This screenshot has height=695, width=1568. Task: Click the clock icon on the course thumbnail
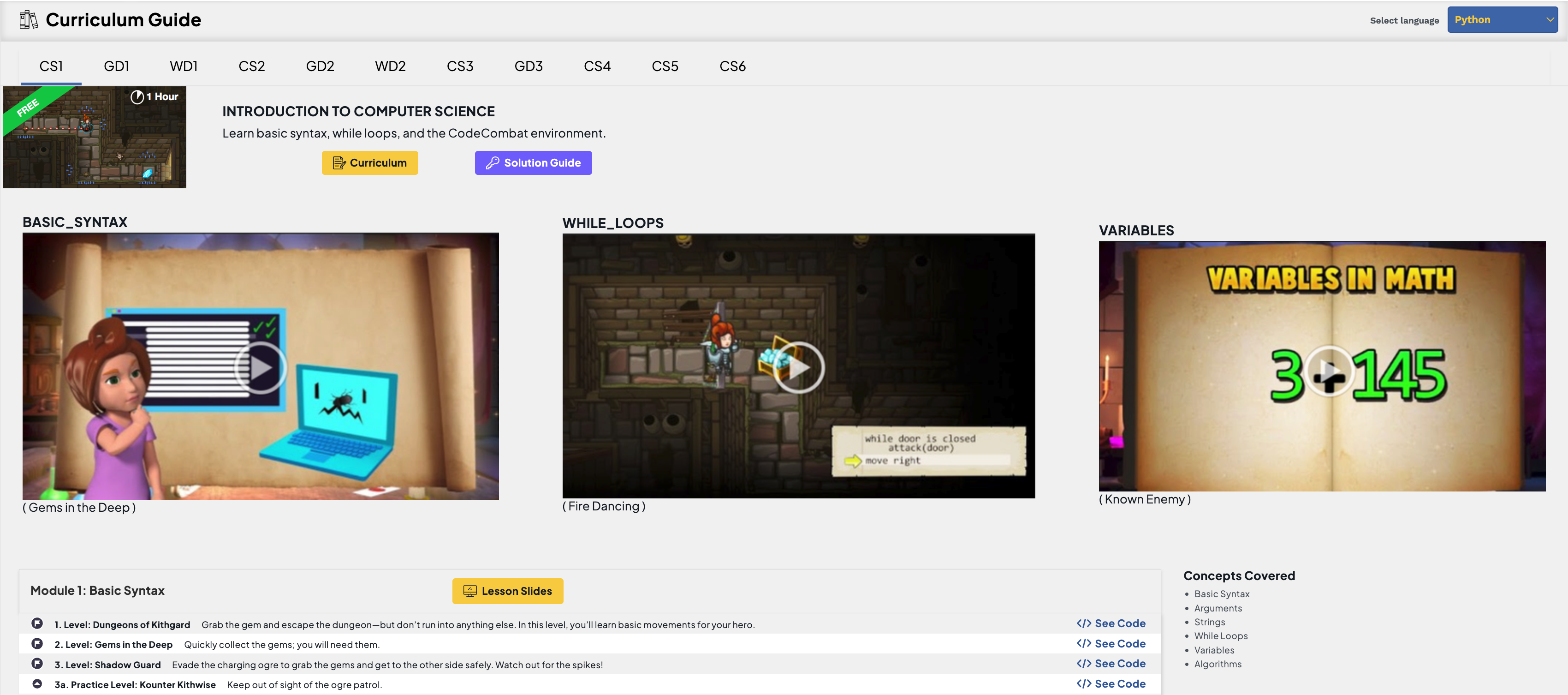[x=137, y=97]
